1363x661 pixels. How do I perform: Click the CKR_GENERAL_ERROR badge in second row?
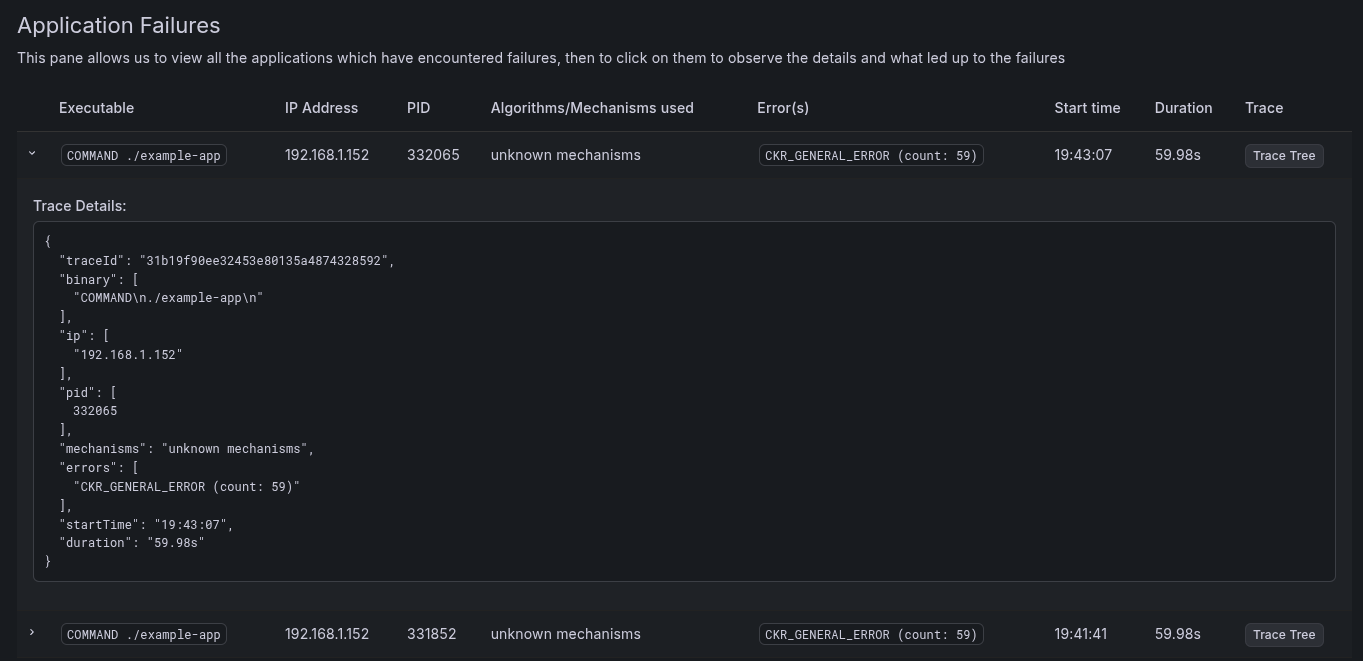point(871,634)
